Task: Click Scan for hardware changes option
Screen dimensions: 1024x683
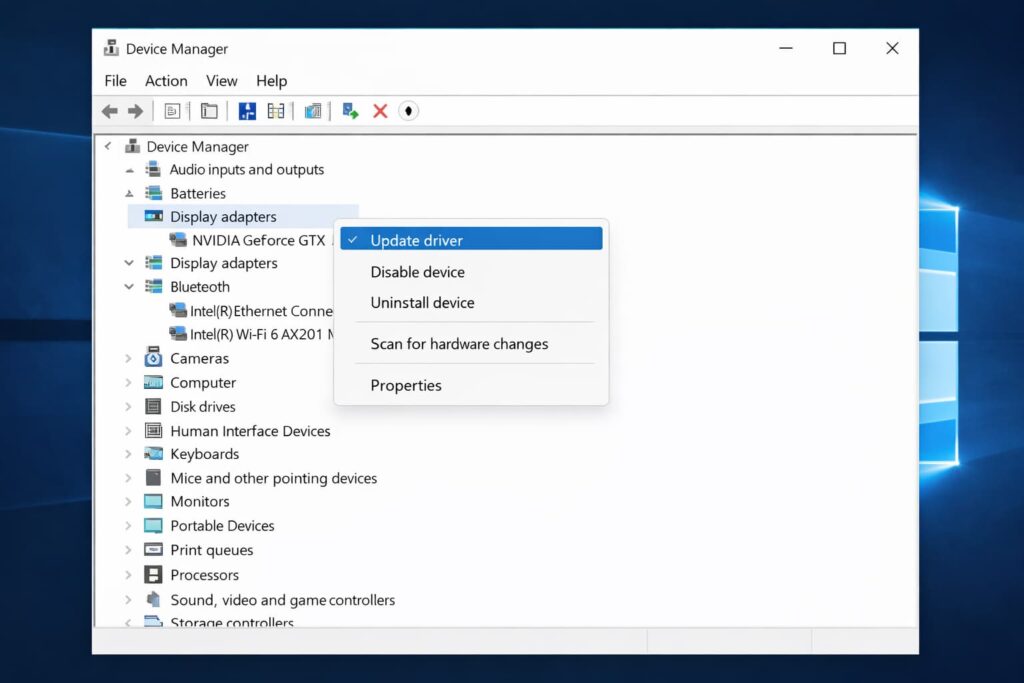Action: click(459, 344)
